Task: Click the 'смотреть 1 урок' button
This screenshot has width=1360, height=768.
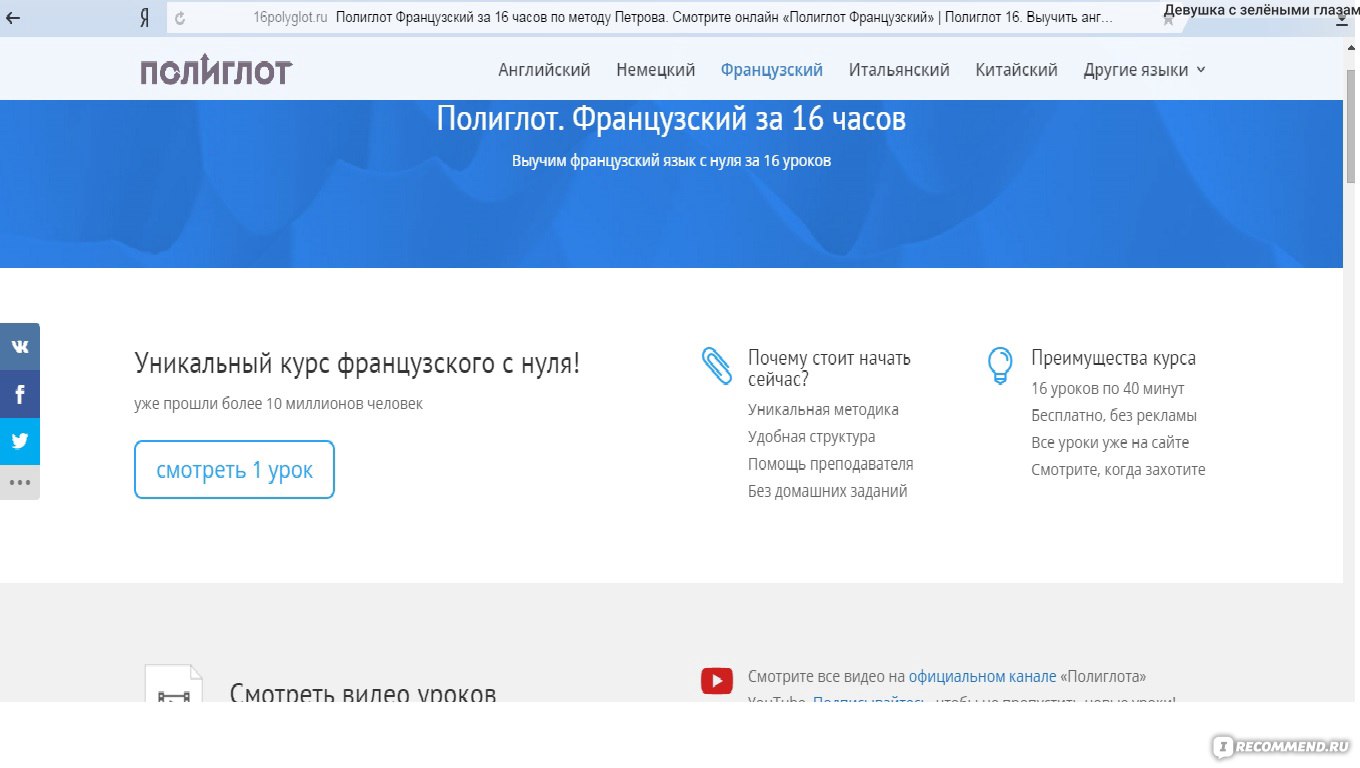Action: [x=234, y=469]
